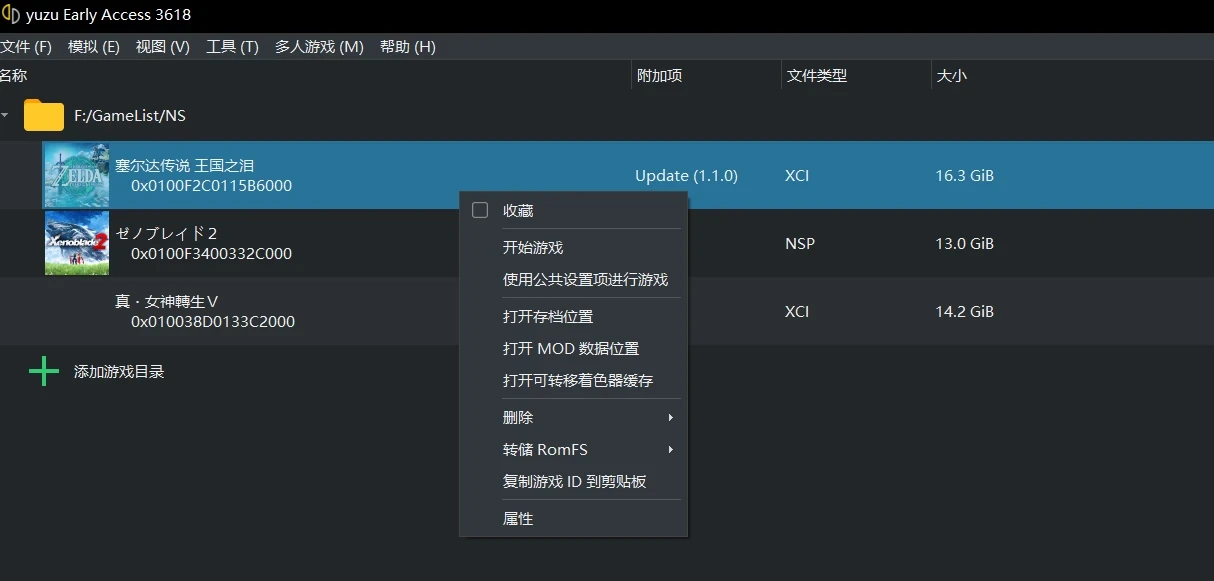Click the Update (1.1.0) add-on cell
The image size is (1214, 581).
tap(686, 176)
